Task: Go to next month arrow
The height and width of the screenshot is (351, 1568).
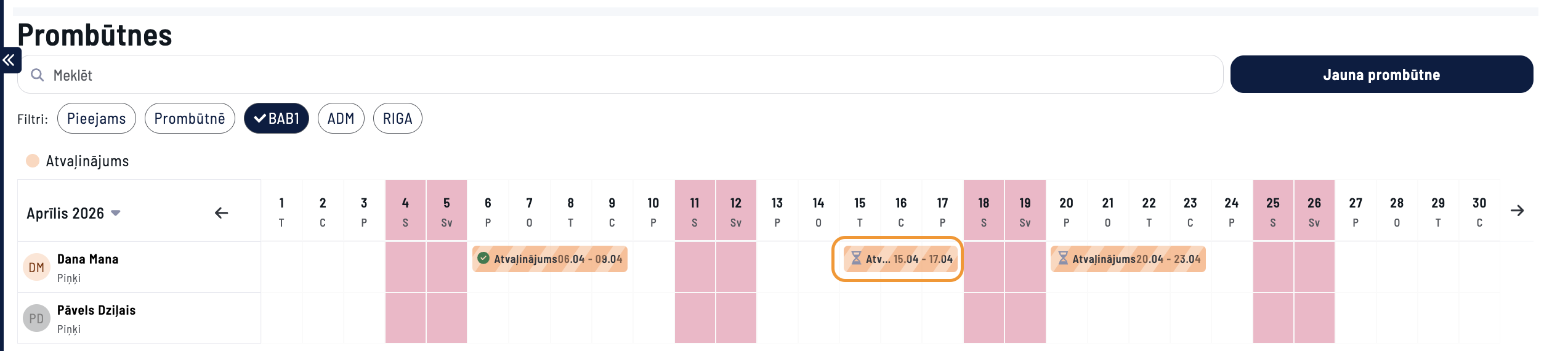Action: coord(1517,211)
